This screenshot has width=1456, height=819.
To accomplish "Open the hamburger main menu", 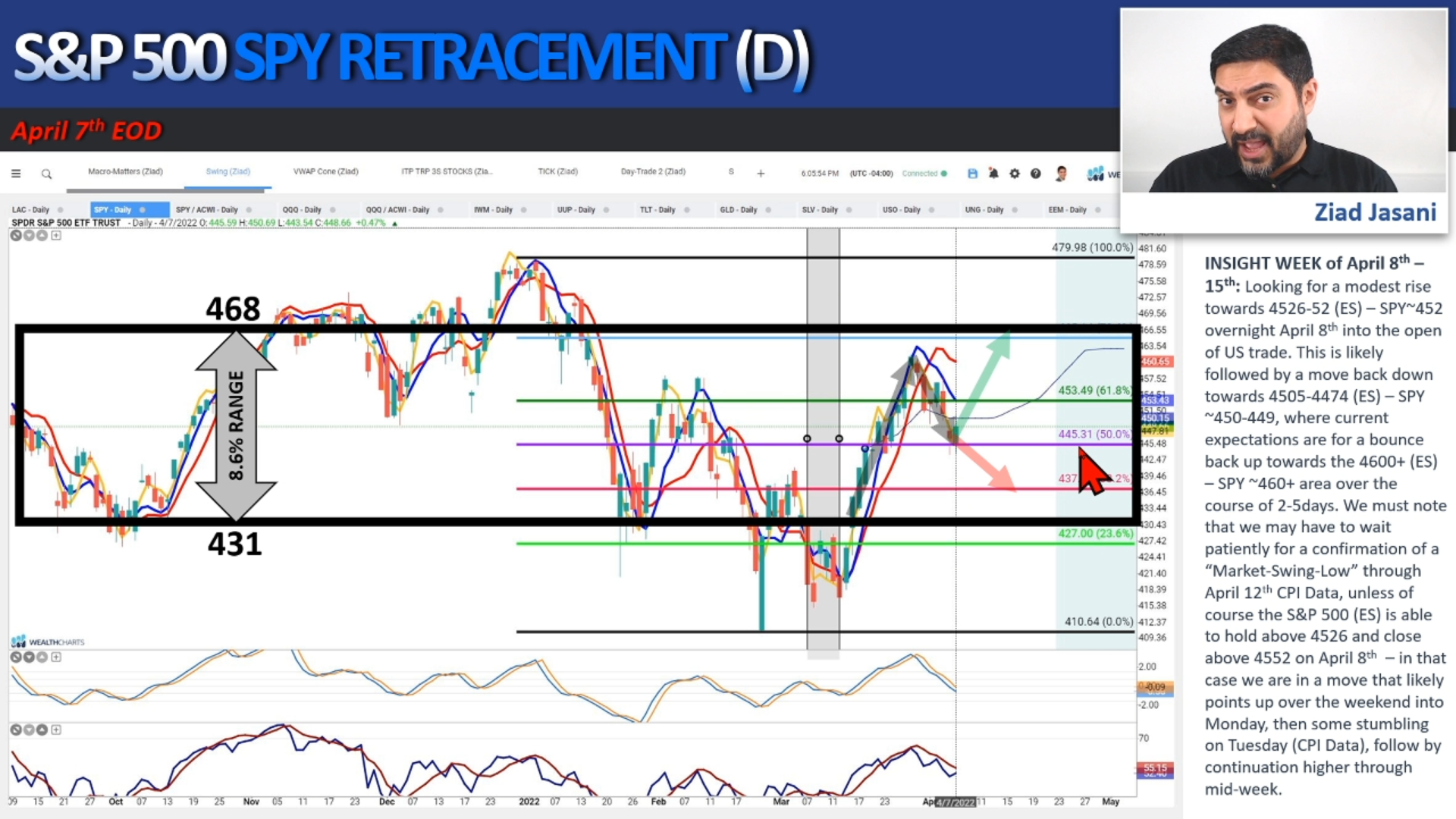I will 16,174.
